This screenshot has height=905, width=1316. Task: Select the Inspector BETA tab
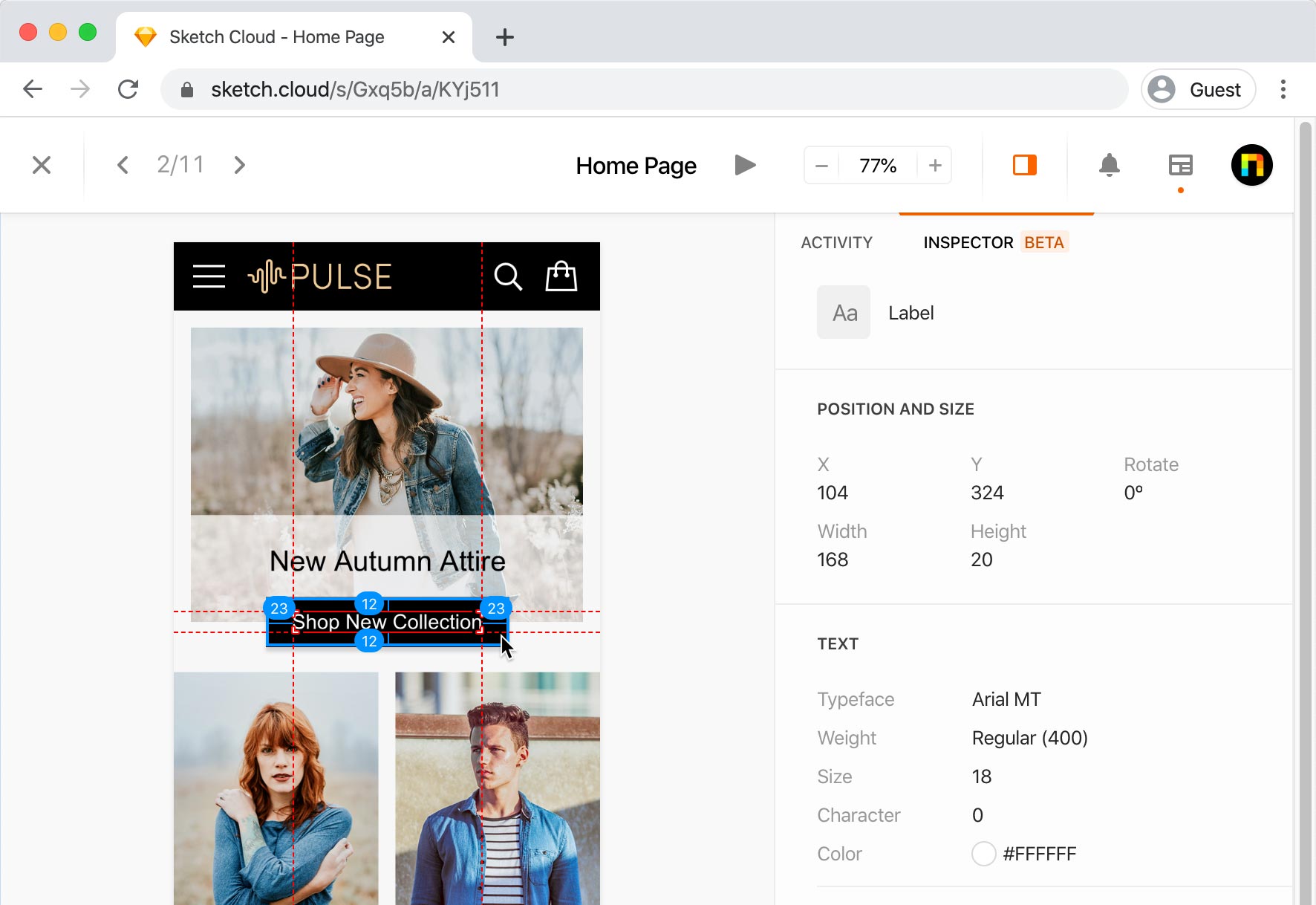pos(995,242)
